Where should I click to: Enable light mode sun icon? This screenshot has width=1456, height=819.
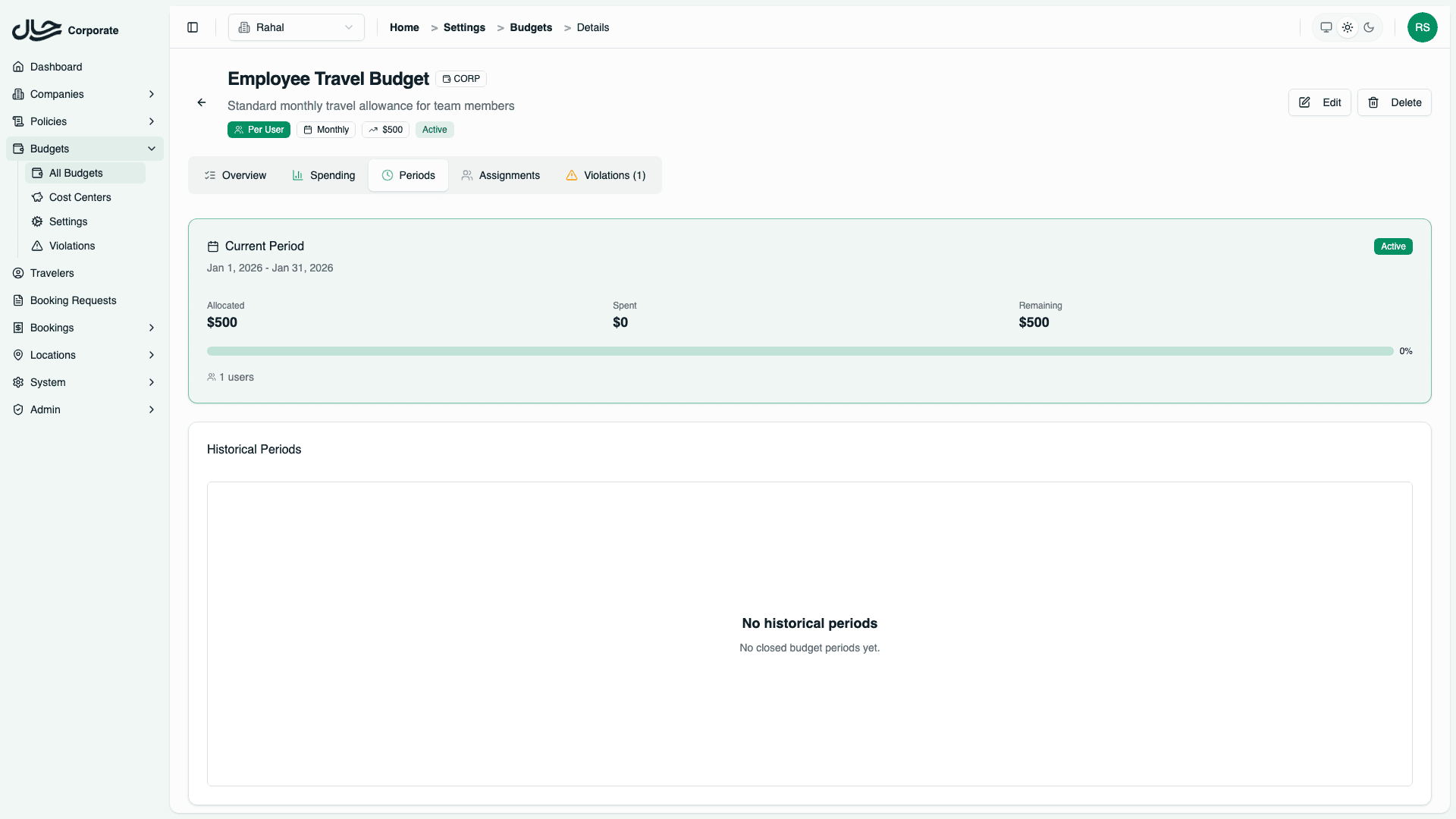(1348, 27)
